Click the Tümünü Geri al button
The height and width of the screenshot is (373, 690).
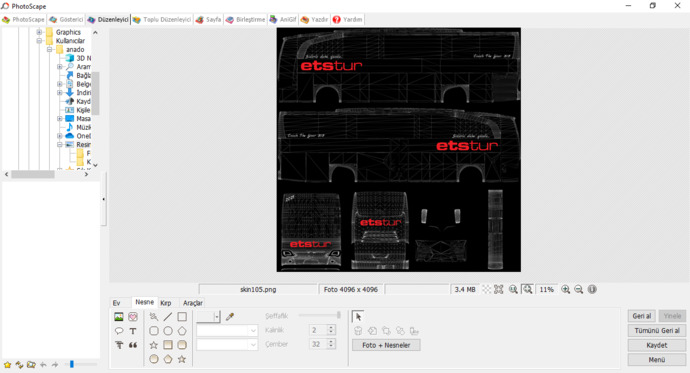click(x=657, y=330)
